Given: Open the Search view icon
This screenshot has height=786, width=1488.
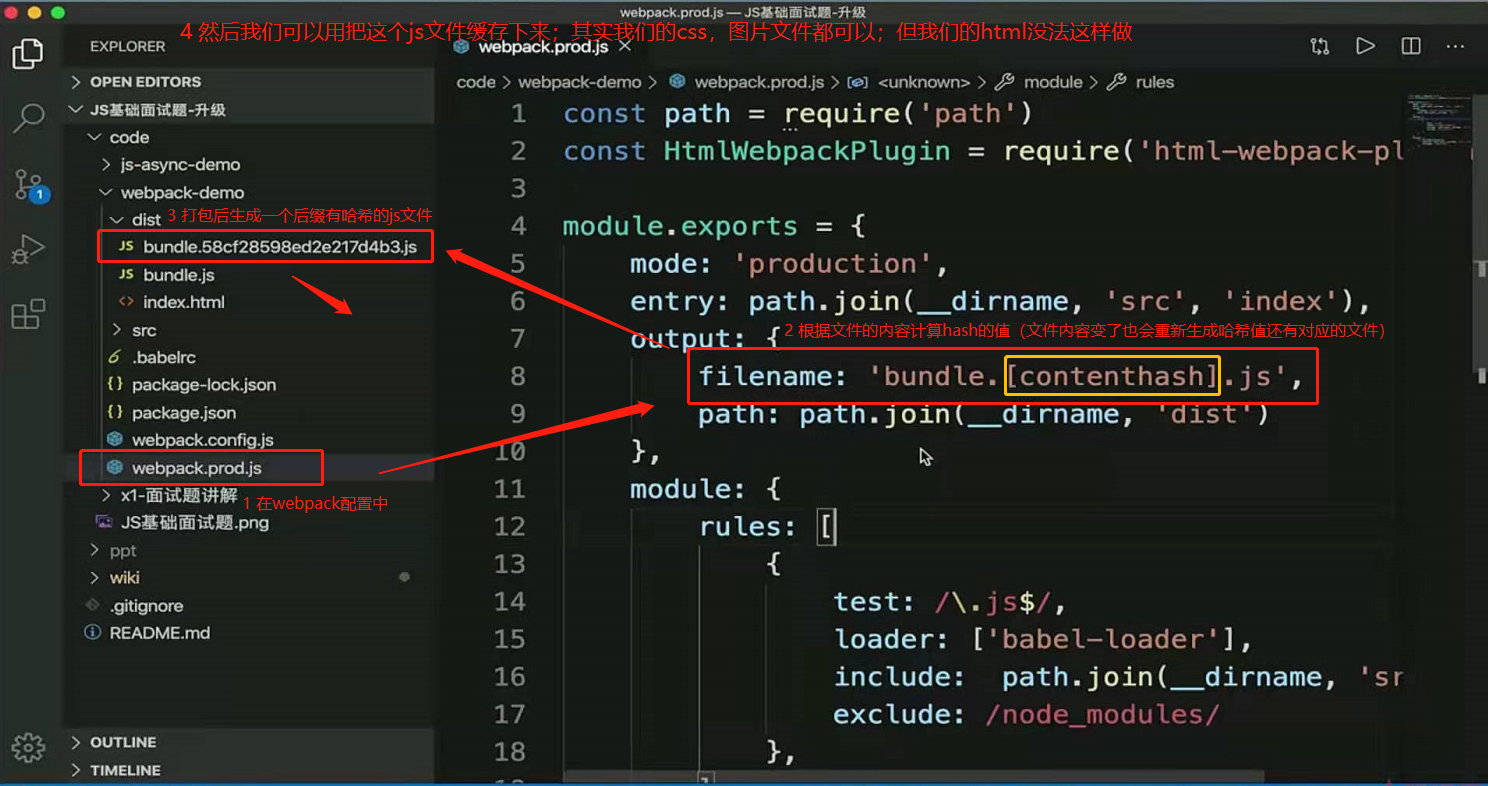Looking at the screenshot, I should [28, 118].
